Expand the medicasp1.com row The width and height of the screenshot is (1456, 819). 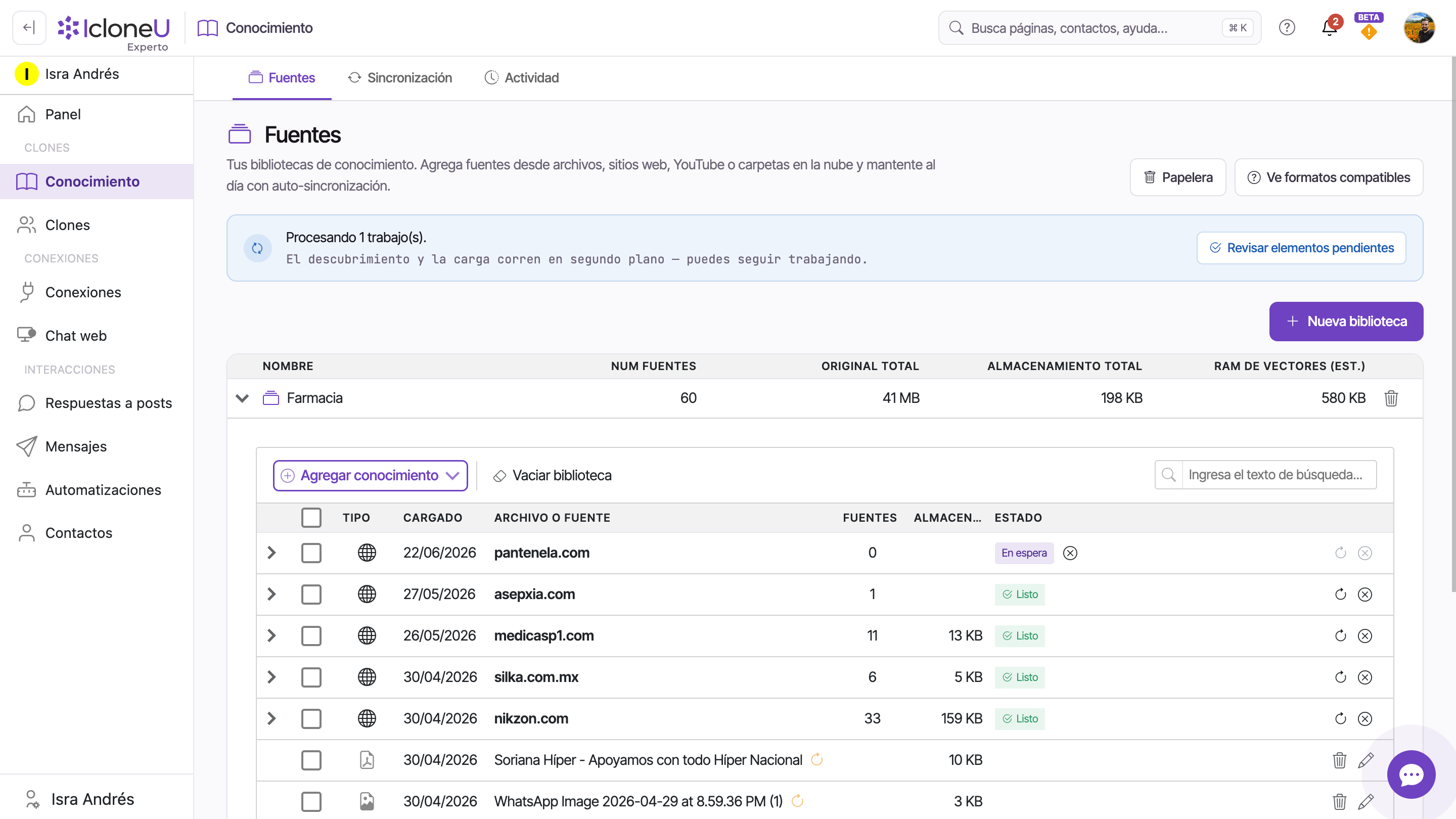tap(271, 636)
